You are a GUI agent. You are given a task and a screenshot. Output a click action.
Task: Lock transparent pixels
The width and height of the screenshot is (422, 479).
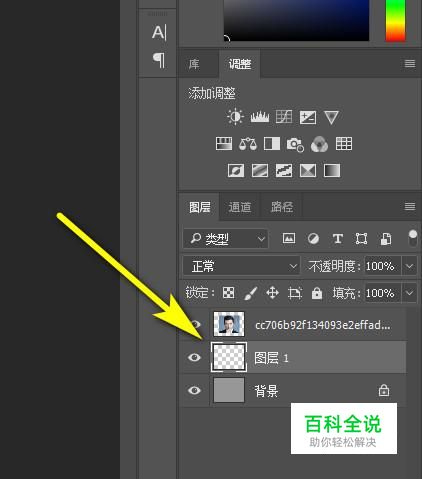(229, 293)
